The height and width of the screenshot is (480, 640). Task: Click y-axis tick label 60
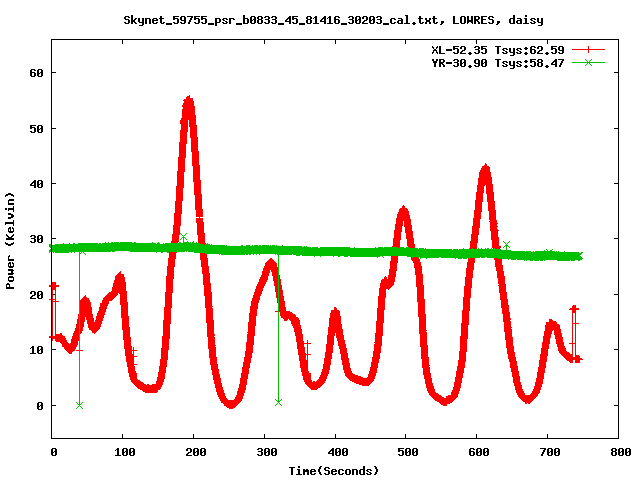coord(36,73)
